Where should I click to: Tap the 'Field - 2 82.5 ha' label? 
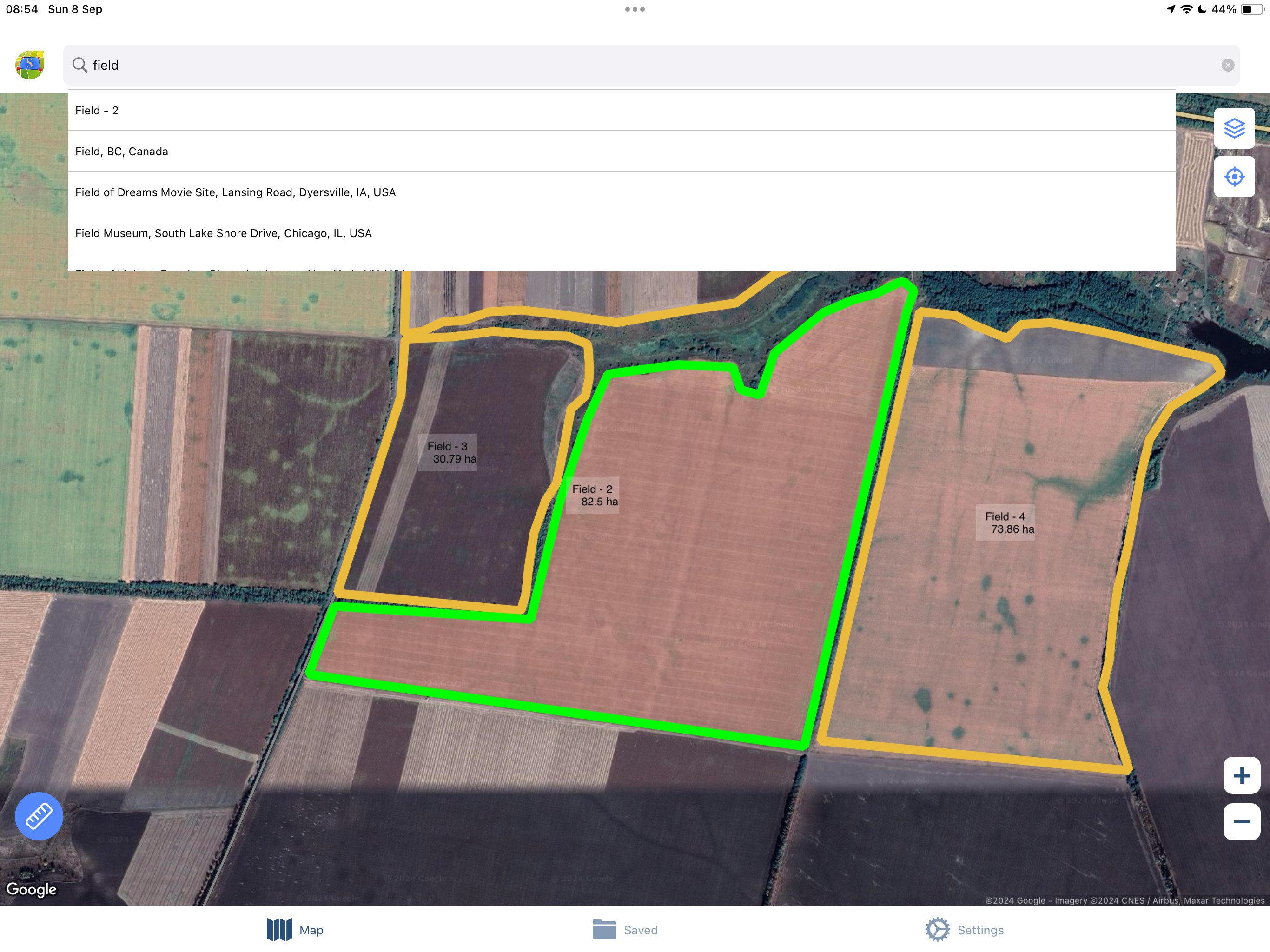[x=593, y=495]
